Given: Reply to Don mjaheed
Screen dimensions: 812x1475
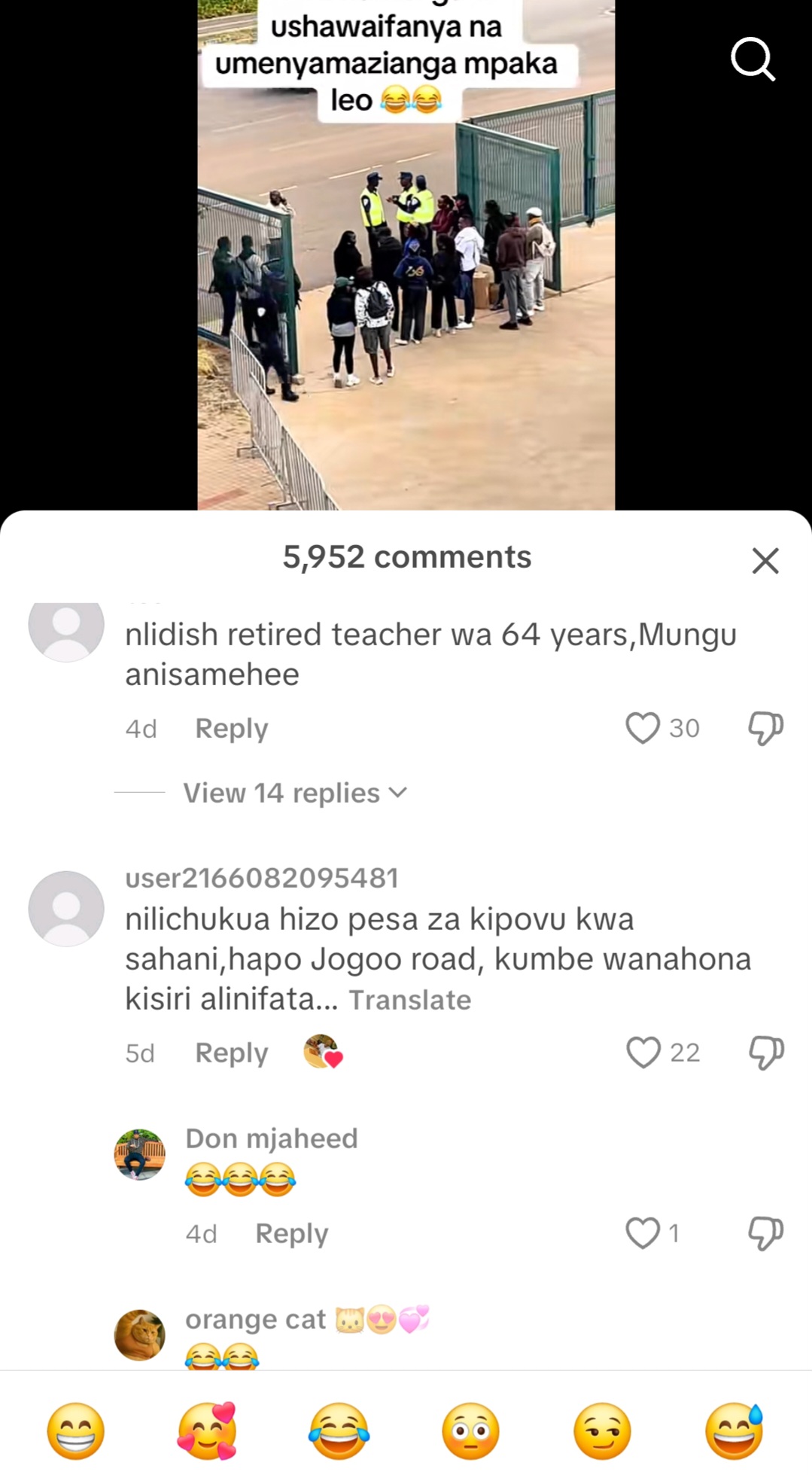Looking at the screenshot, I should (x=292, y=1233).
